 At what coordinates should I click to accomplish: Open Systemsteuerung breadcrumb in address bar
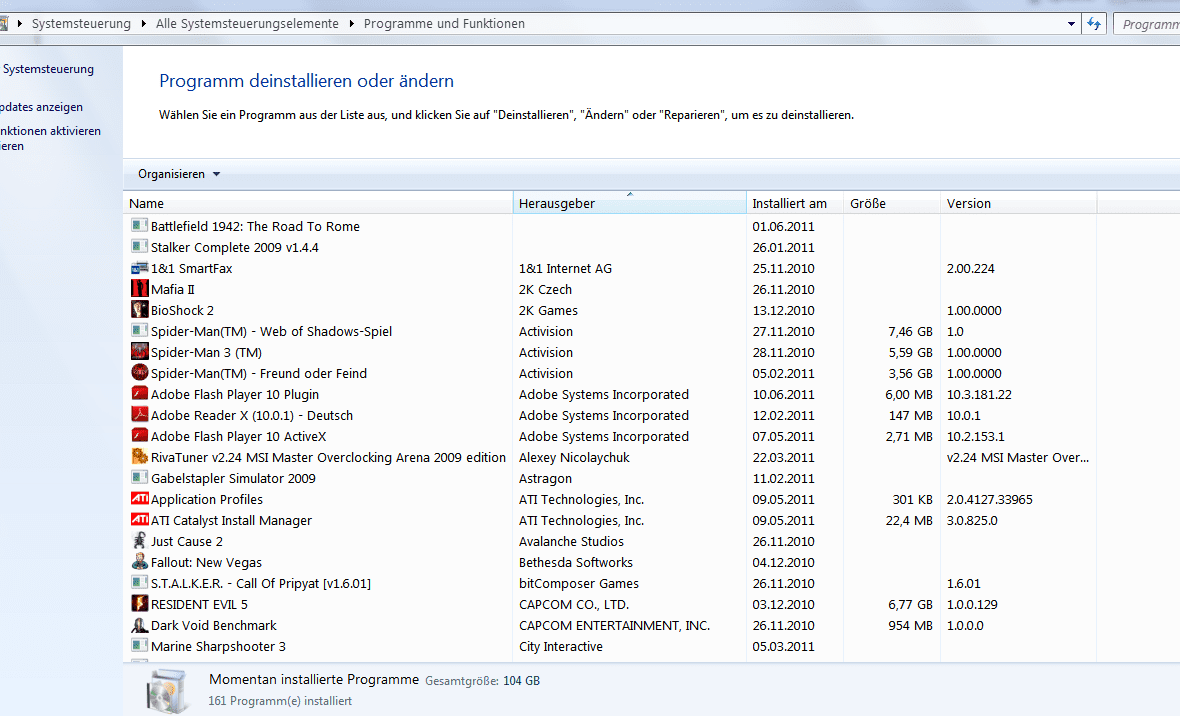click(x=81, y=24)
